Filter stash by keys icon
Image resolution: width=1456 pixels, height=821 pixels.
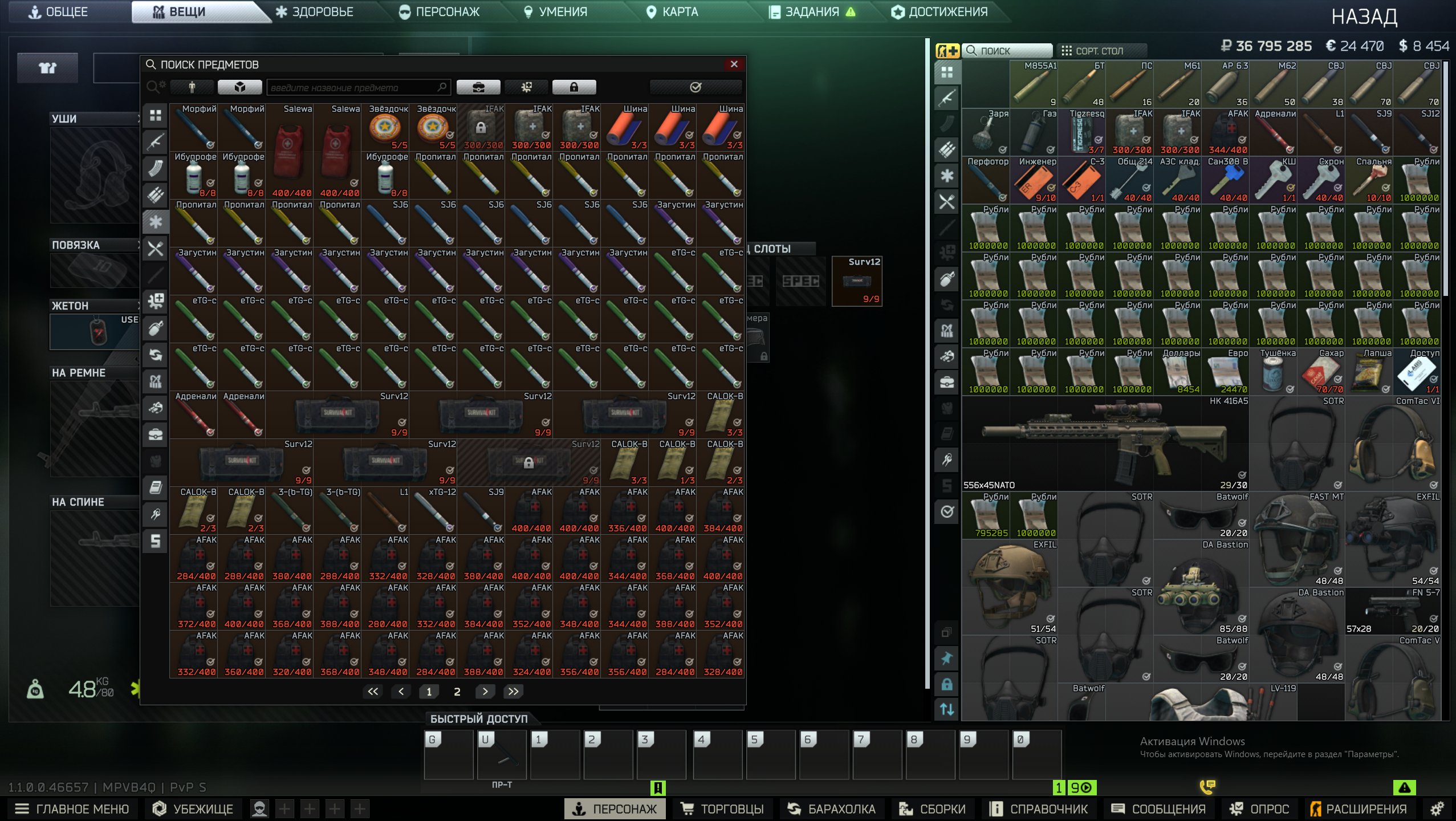click(947, 460)
